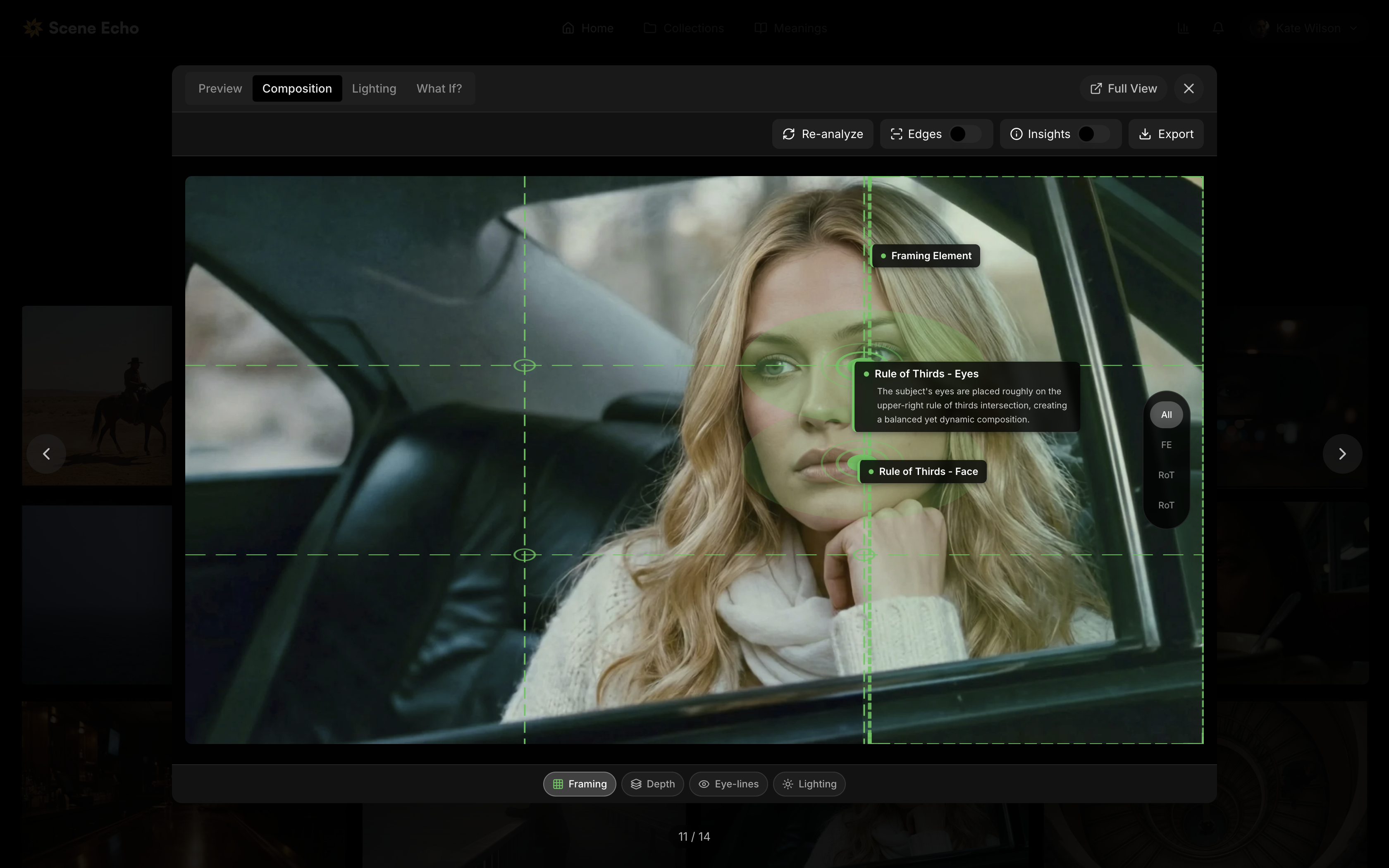Click the Re-analyze refresh icon

[789, 134]
